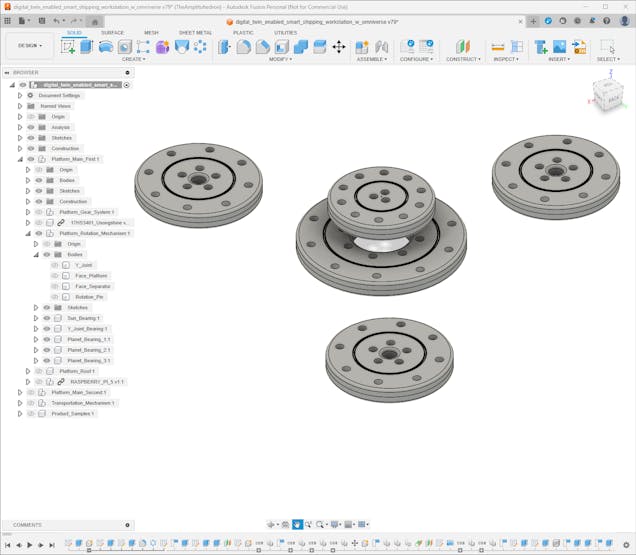
Task: Open the MODIFY menu label
Action: point(281,59)
